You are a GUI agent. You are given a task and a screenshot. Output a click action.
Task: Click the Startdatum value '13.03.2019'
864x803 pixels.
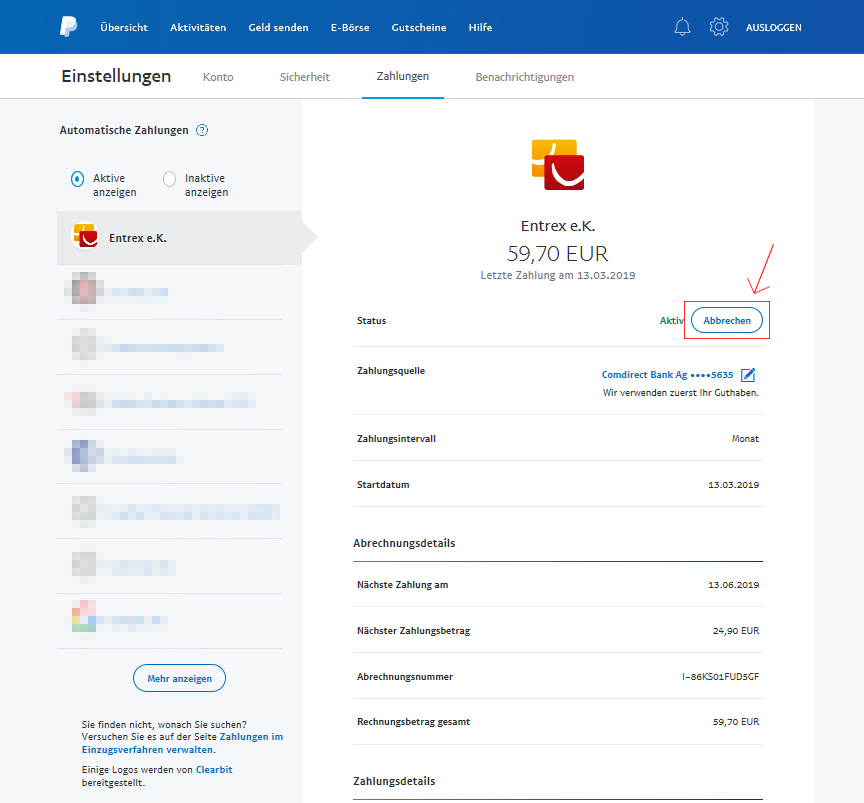point(733,485)
